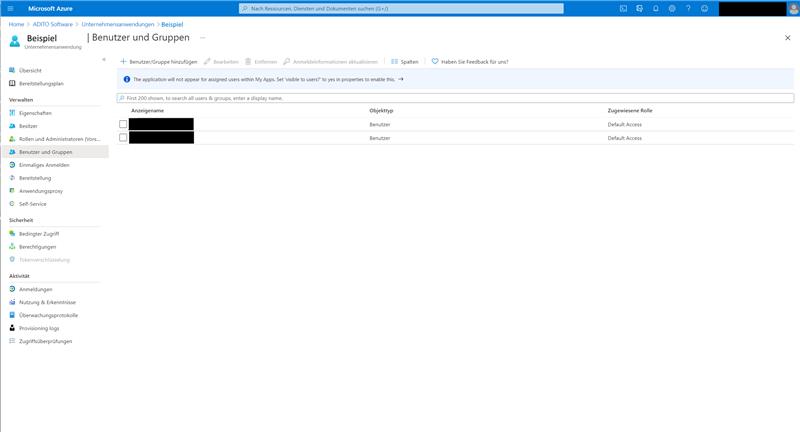Open ADITO Software breadcrumb
Viewport: 800px width, 432px height.
tap(53, 24)
